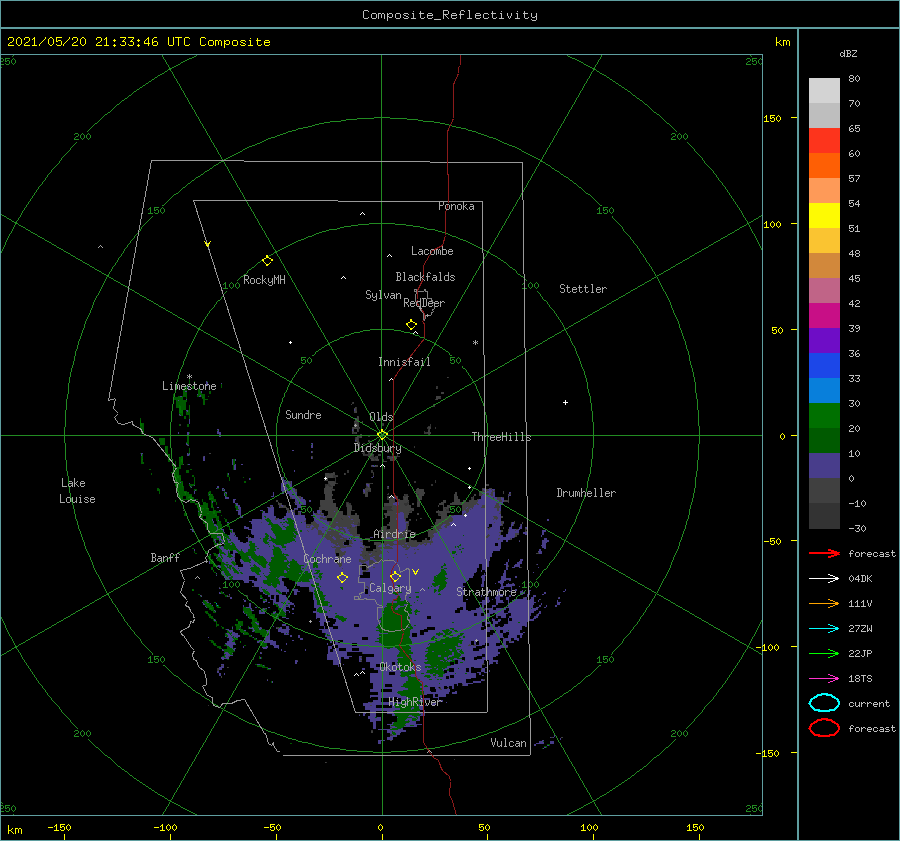This screenshot has height=841, width=900.
Task: Click the orange 111V arrow icon
Action: point(824,603)
